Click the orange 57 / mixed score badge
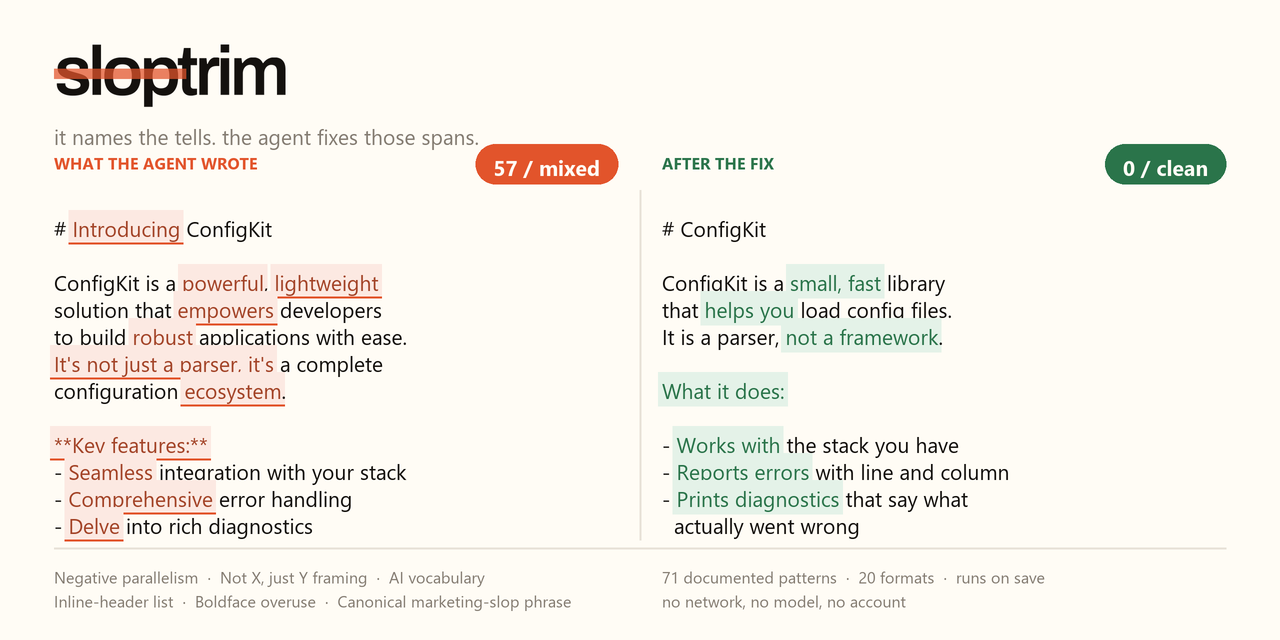1280x640 pixels. (547, 166)
